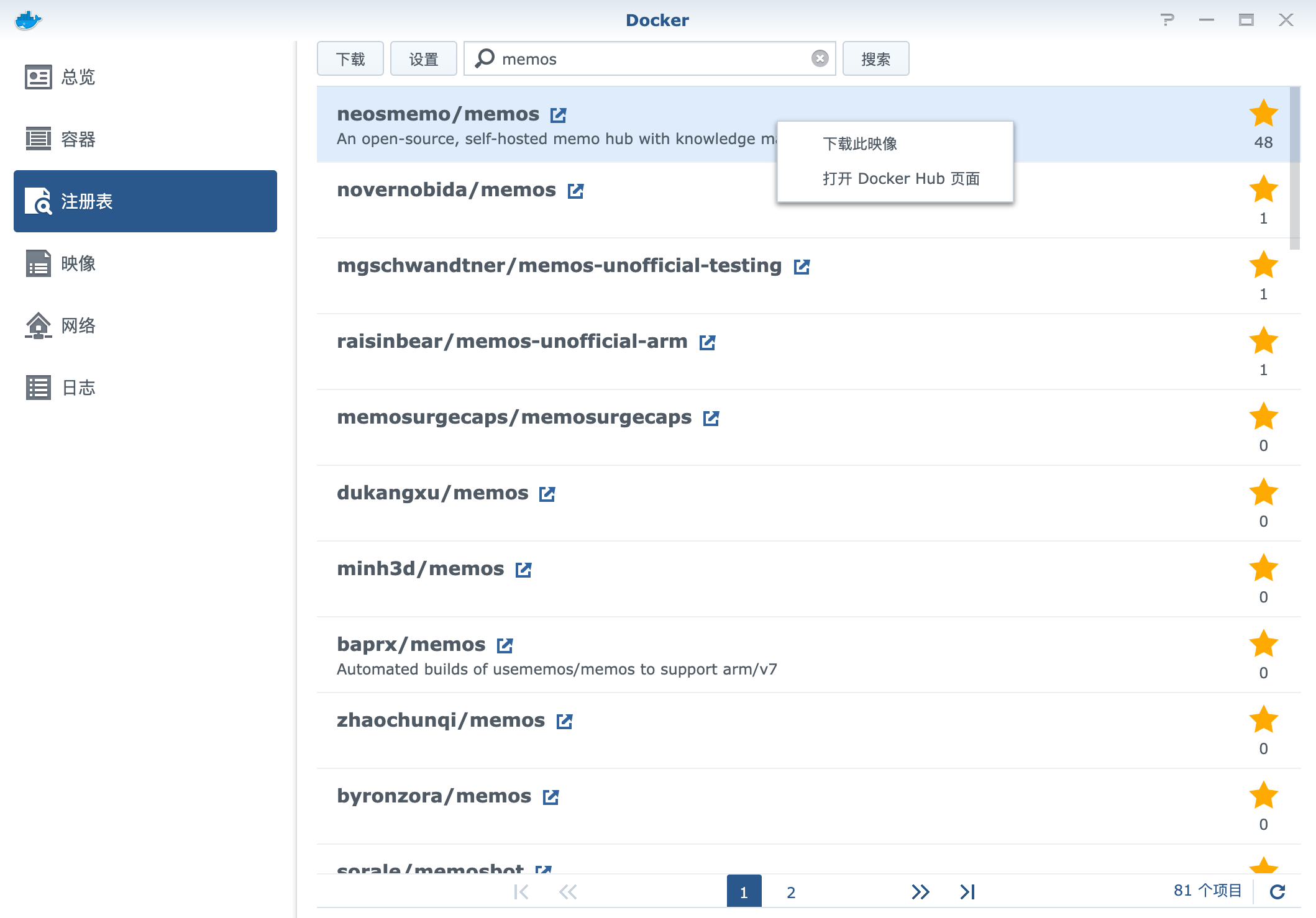
Task: Click the 搜索 search button
Action: 876,59
